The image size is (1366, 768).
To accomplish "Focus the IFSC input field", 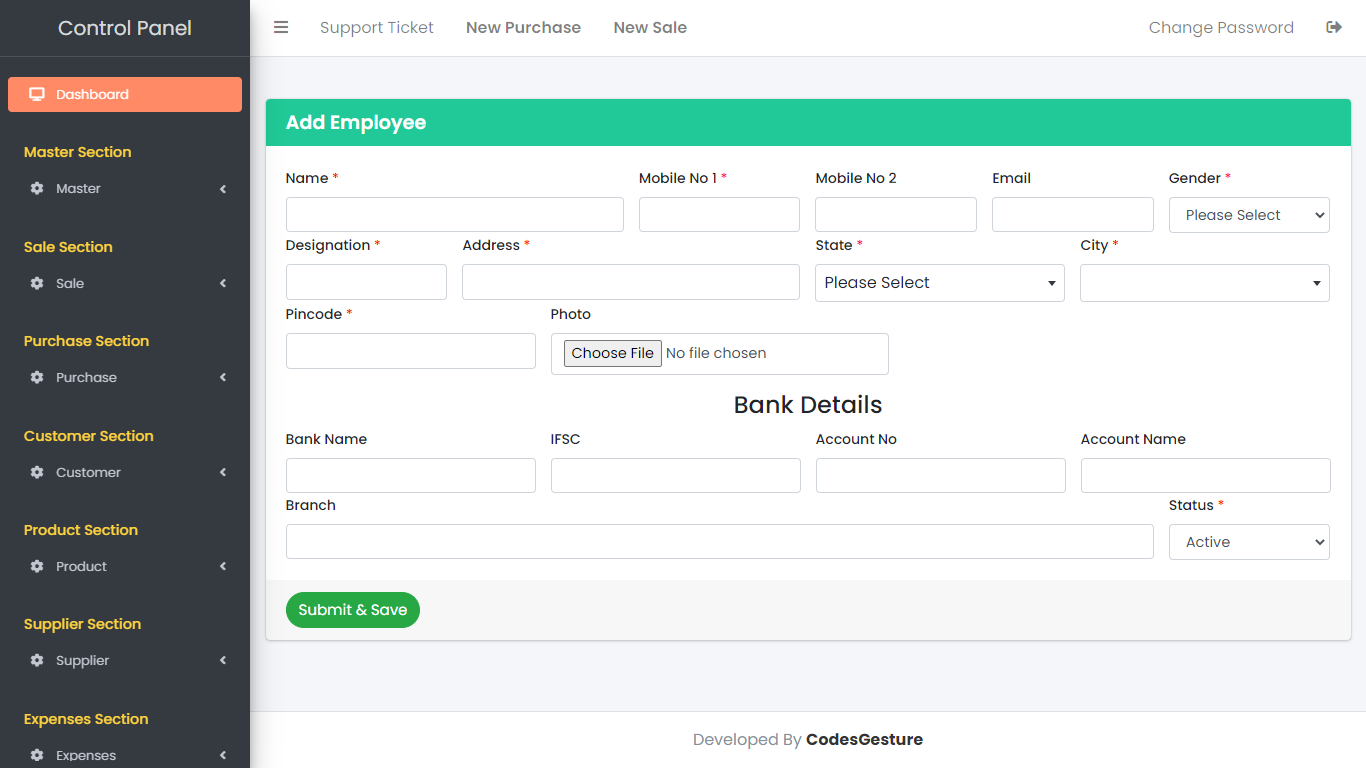I will 676,475.
